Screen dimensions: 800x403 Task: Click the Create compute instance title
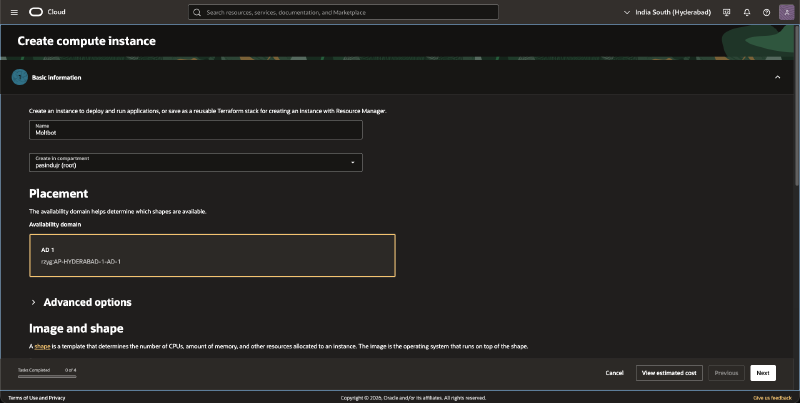[x=87, y=41]
